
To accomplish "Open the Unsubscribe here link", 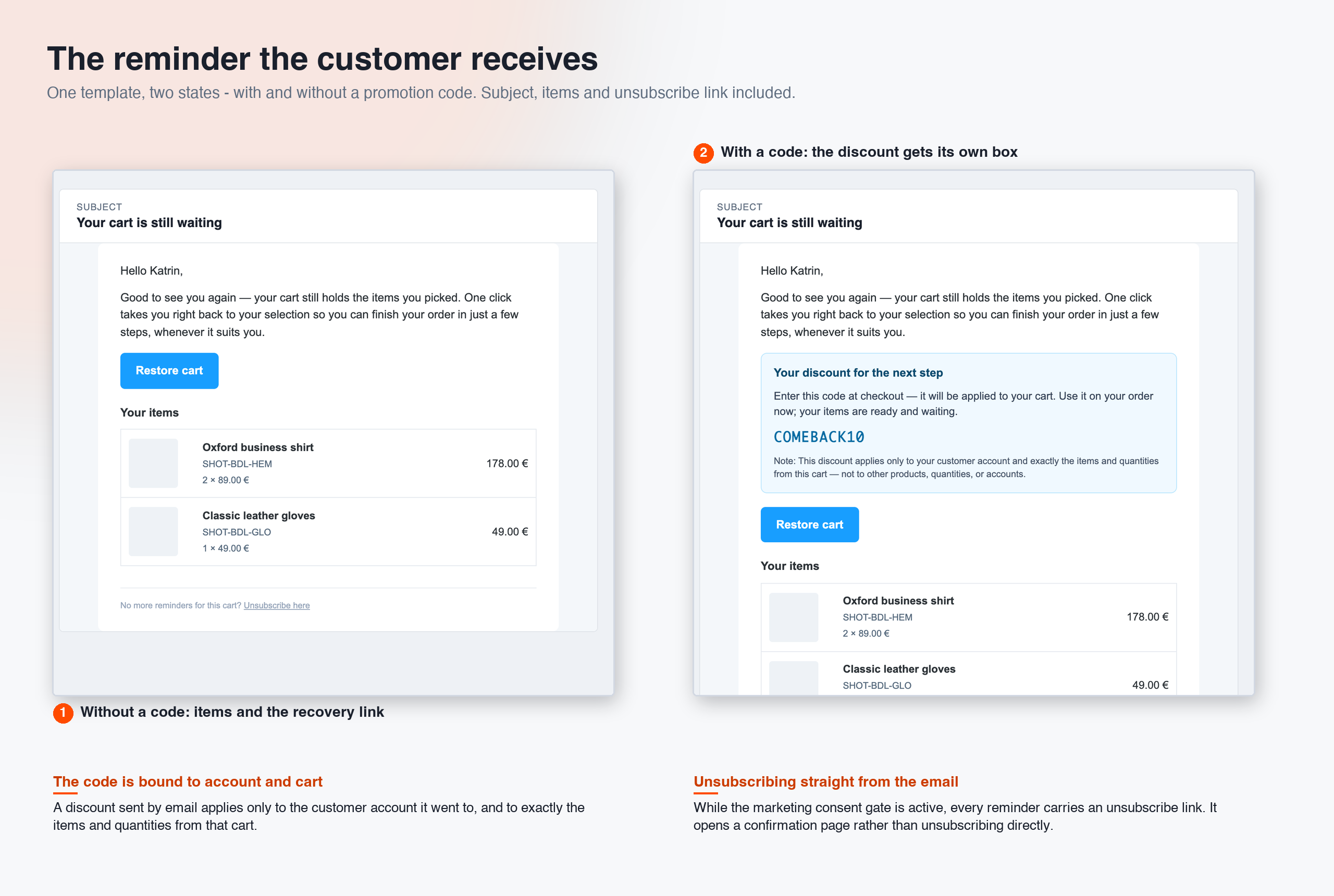I will [277, 605].
